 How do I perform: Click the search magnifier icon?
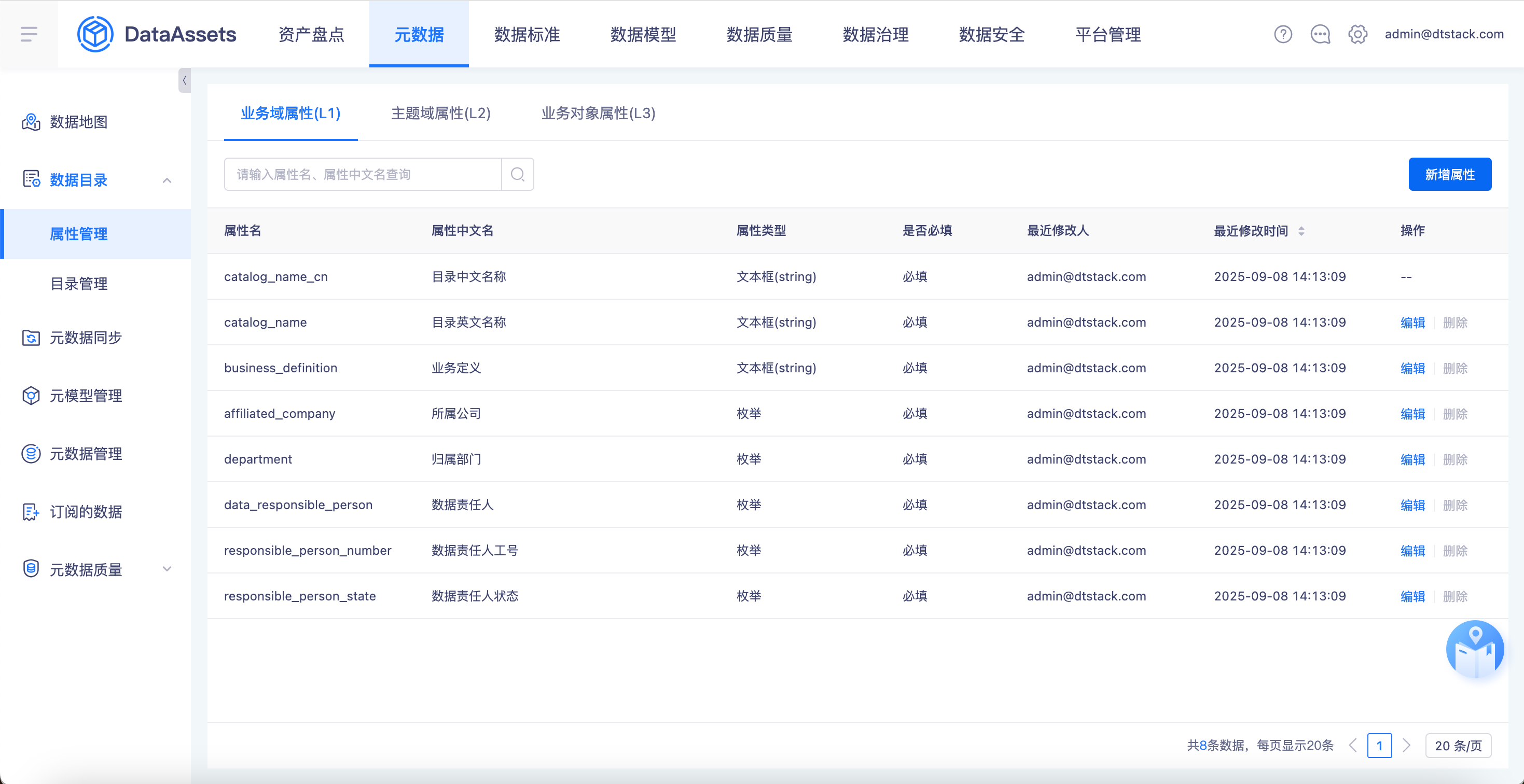[x=517, y=174]
